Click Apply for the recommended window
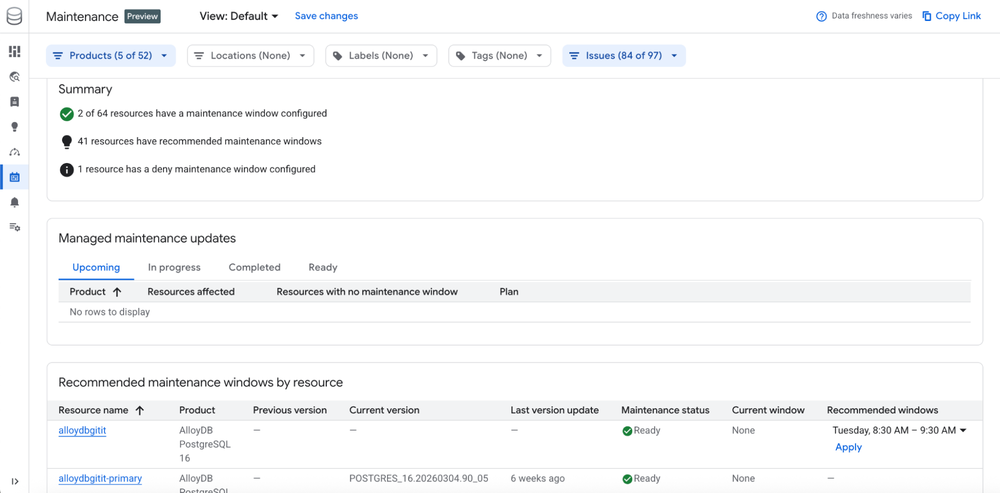This screenshot has height=493, width=1000. coord(848,447)
